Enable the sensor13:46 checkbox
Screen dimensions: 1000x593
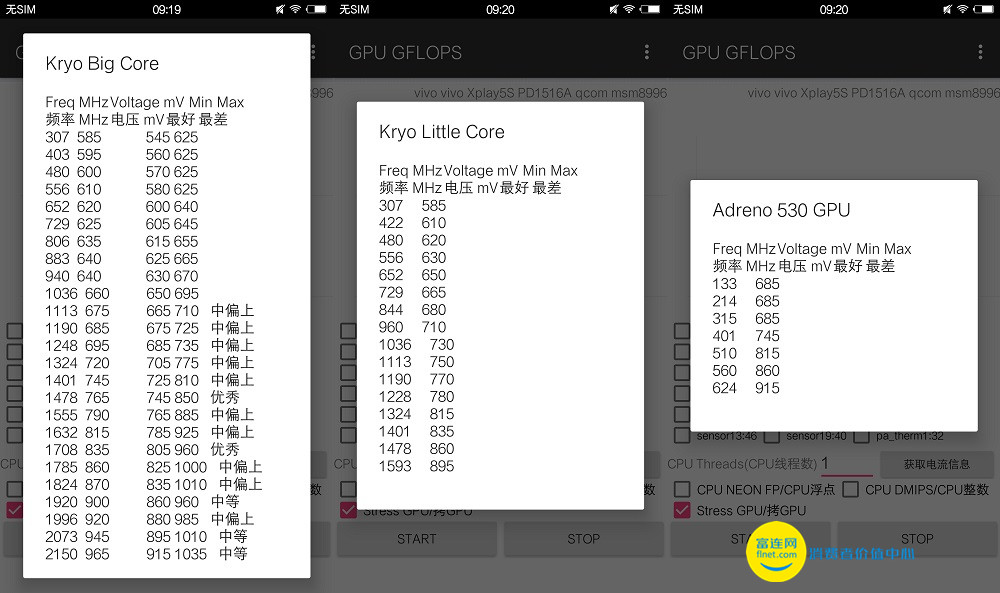coord(682,436)
